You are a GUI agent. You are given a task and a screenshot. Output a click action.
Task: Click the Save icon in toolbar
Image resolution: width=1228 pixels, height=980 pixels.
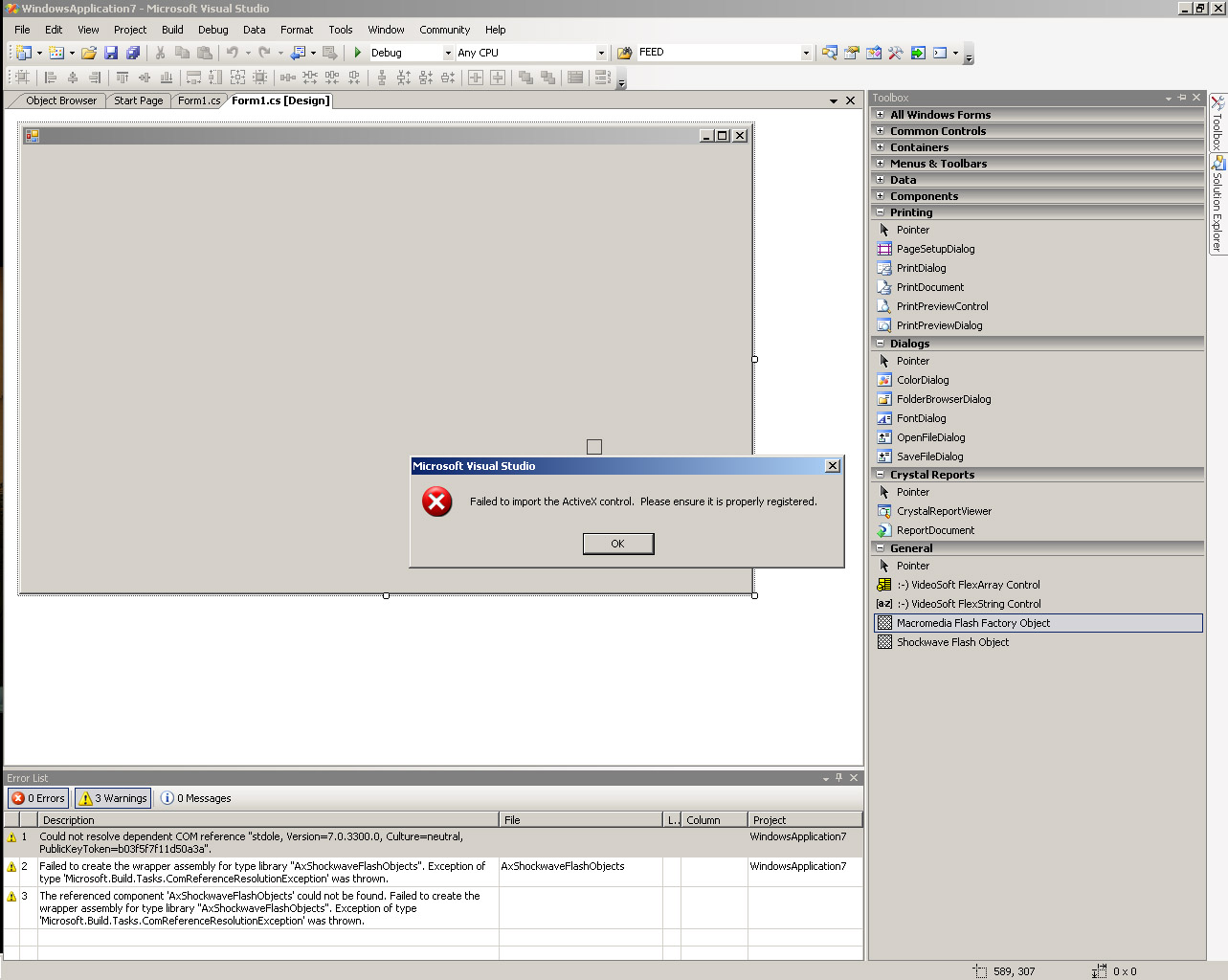111,53
